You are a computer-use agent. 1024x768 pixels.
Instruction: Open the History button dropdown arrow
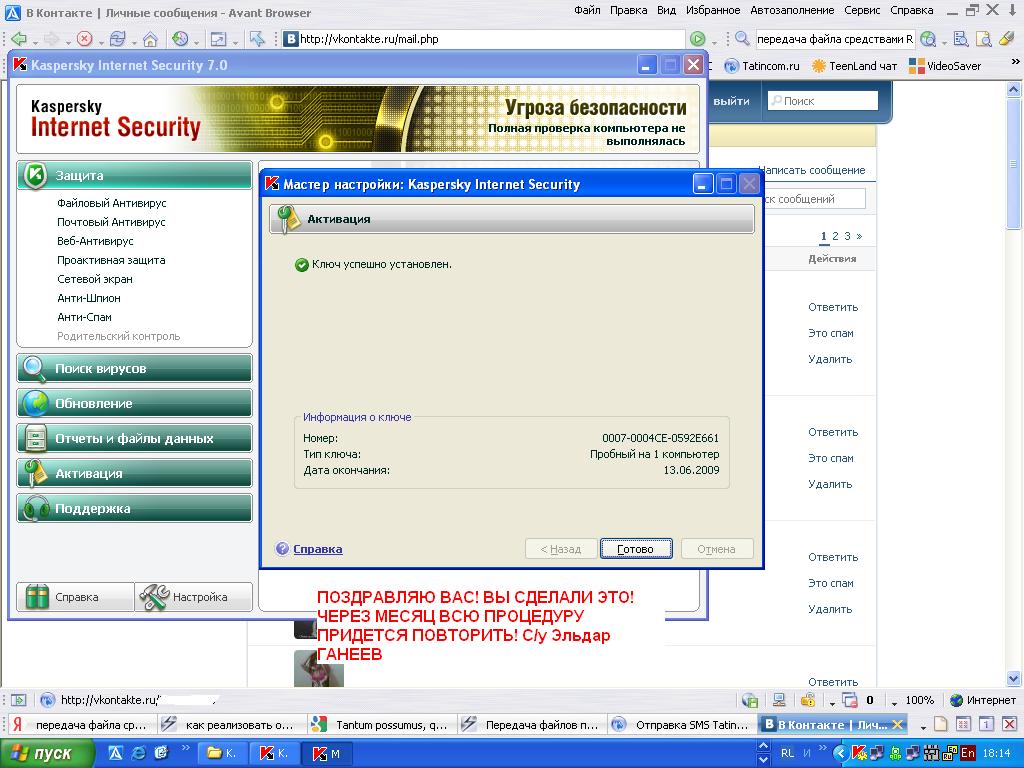[196, 42]
